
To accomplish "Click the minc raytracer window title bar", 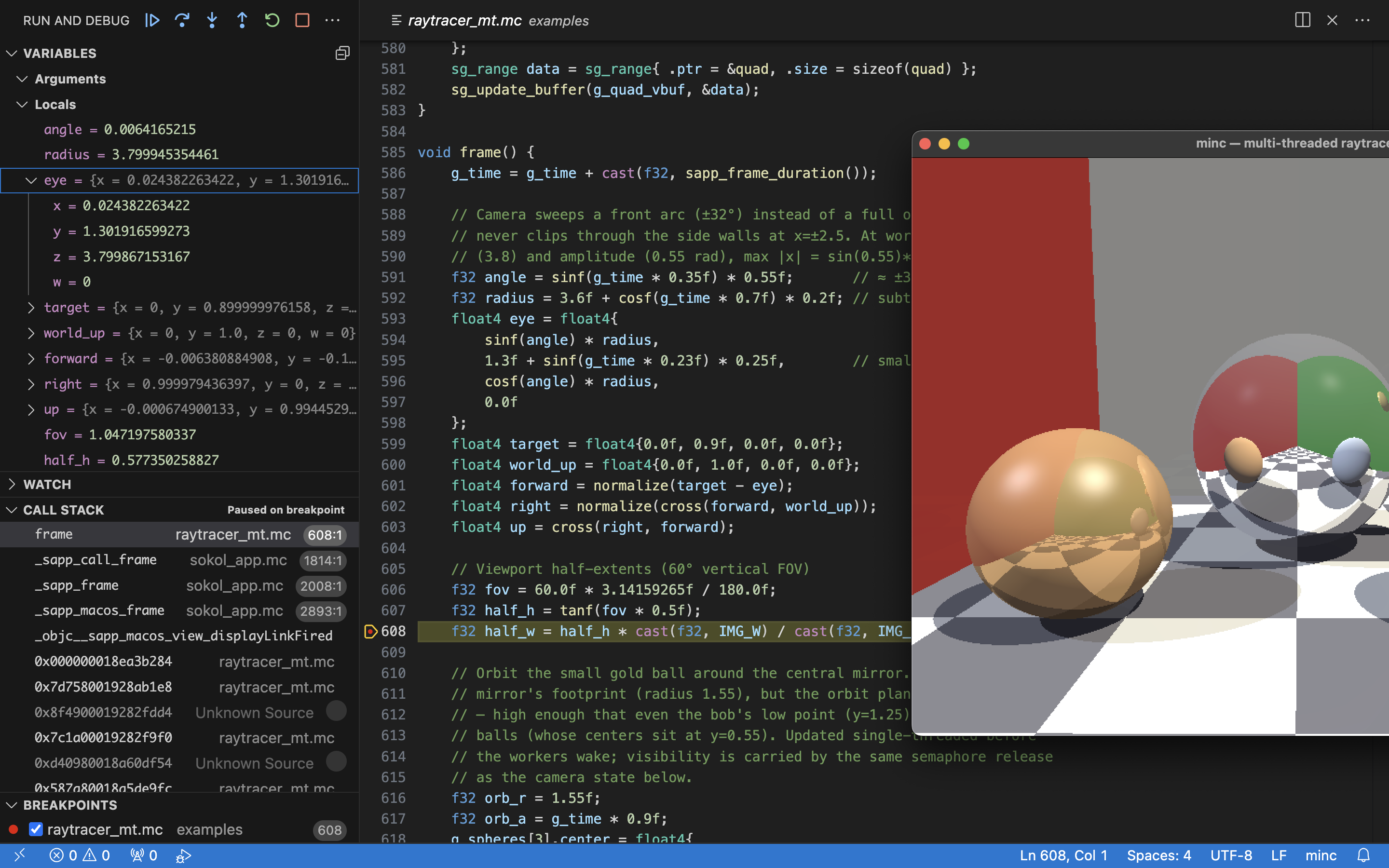I will 1150,144.
